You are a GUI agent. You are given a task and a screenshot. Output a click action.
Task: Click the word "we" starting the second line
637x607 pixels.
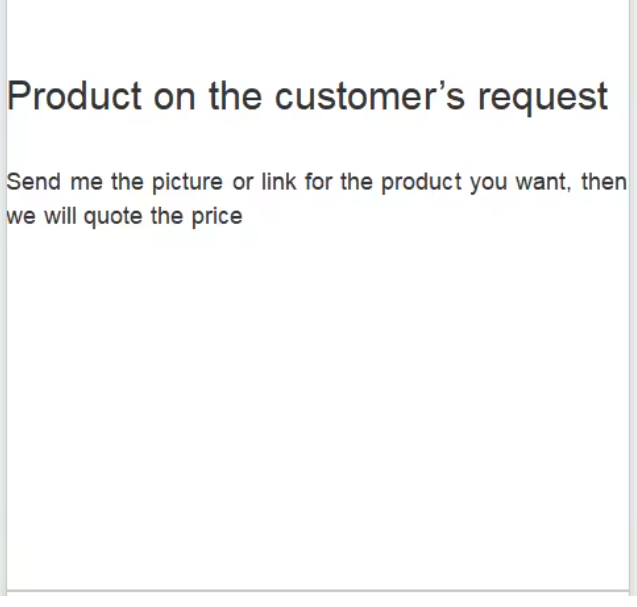21,216
